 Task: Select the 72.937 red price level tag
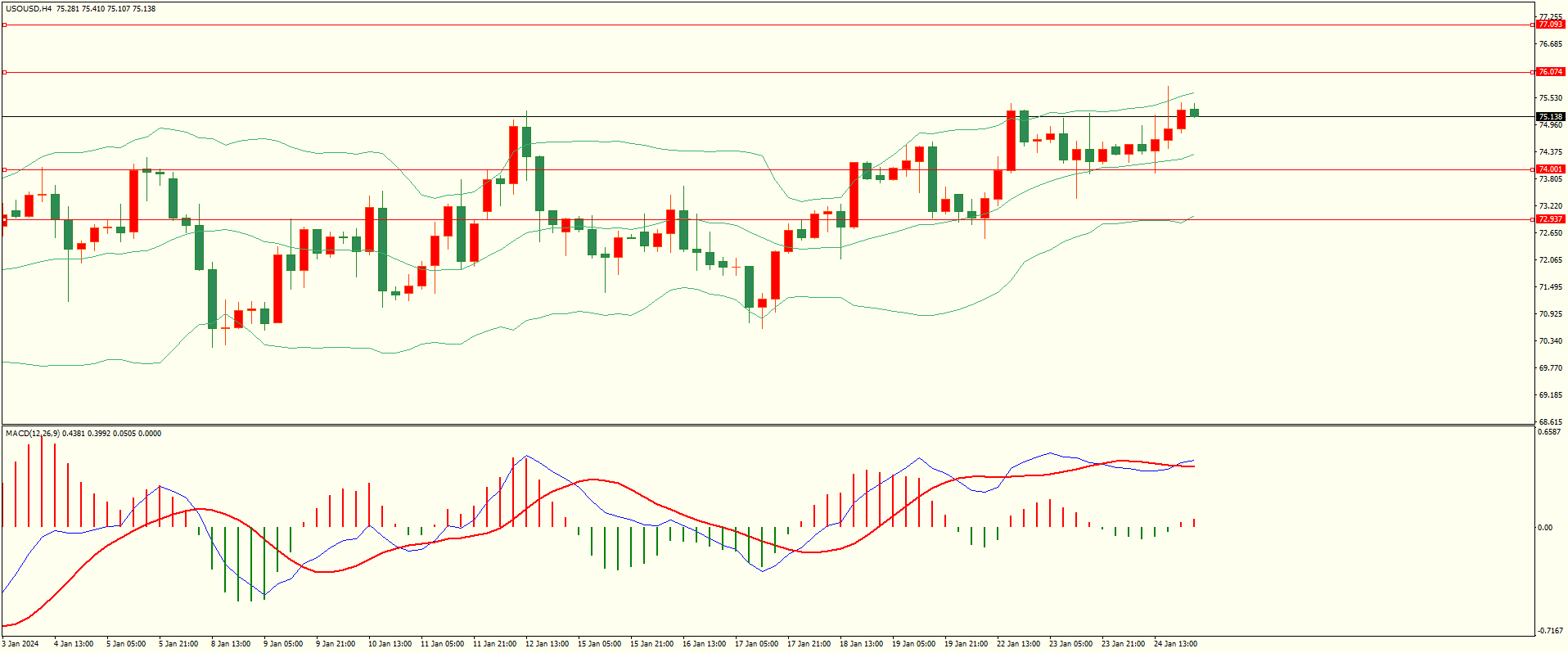click(x=1550, y=219)
